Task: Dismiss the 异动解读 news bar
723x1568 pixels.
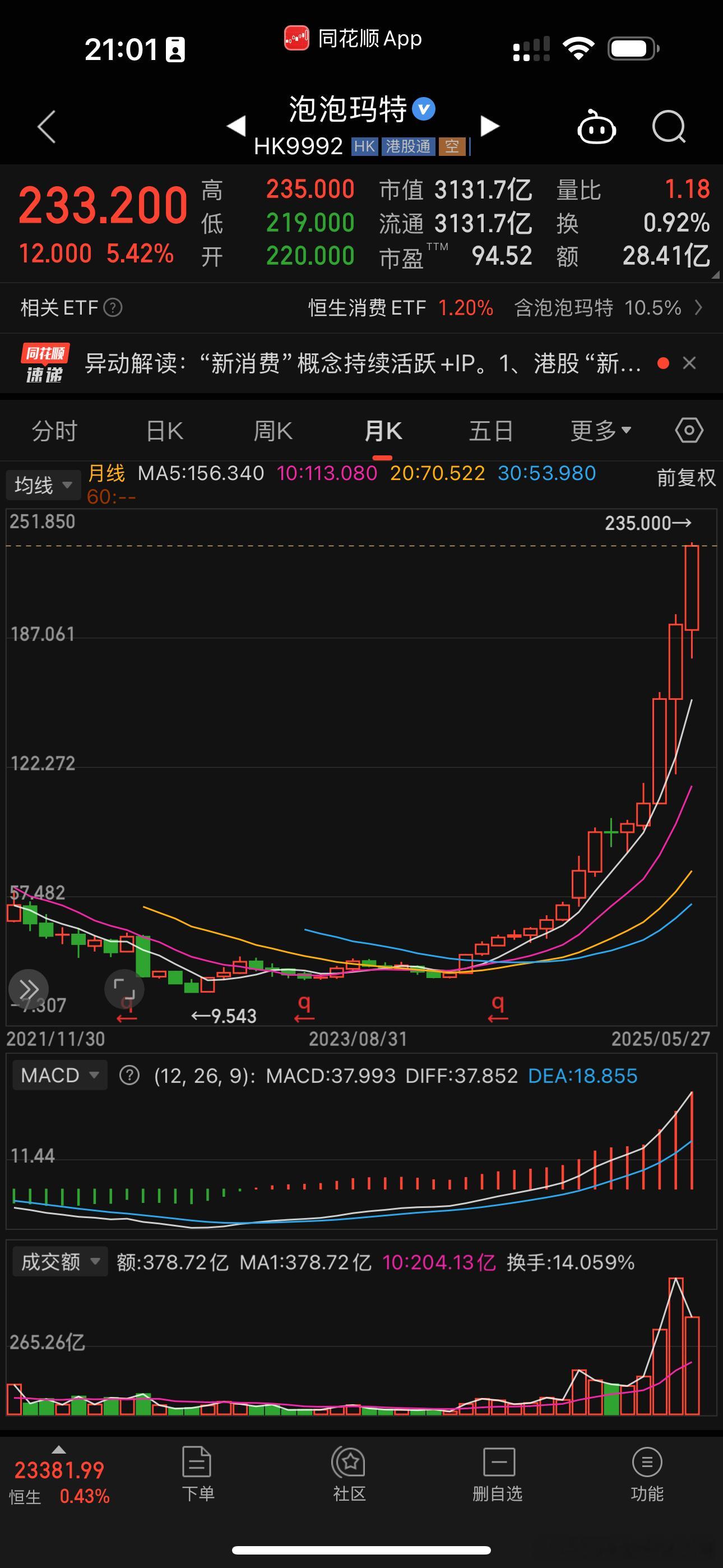Action: click(689, 363)
